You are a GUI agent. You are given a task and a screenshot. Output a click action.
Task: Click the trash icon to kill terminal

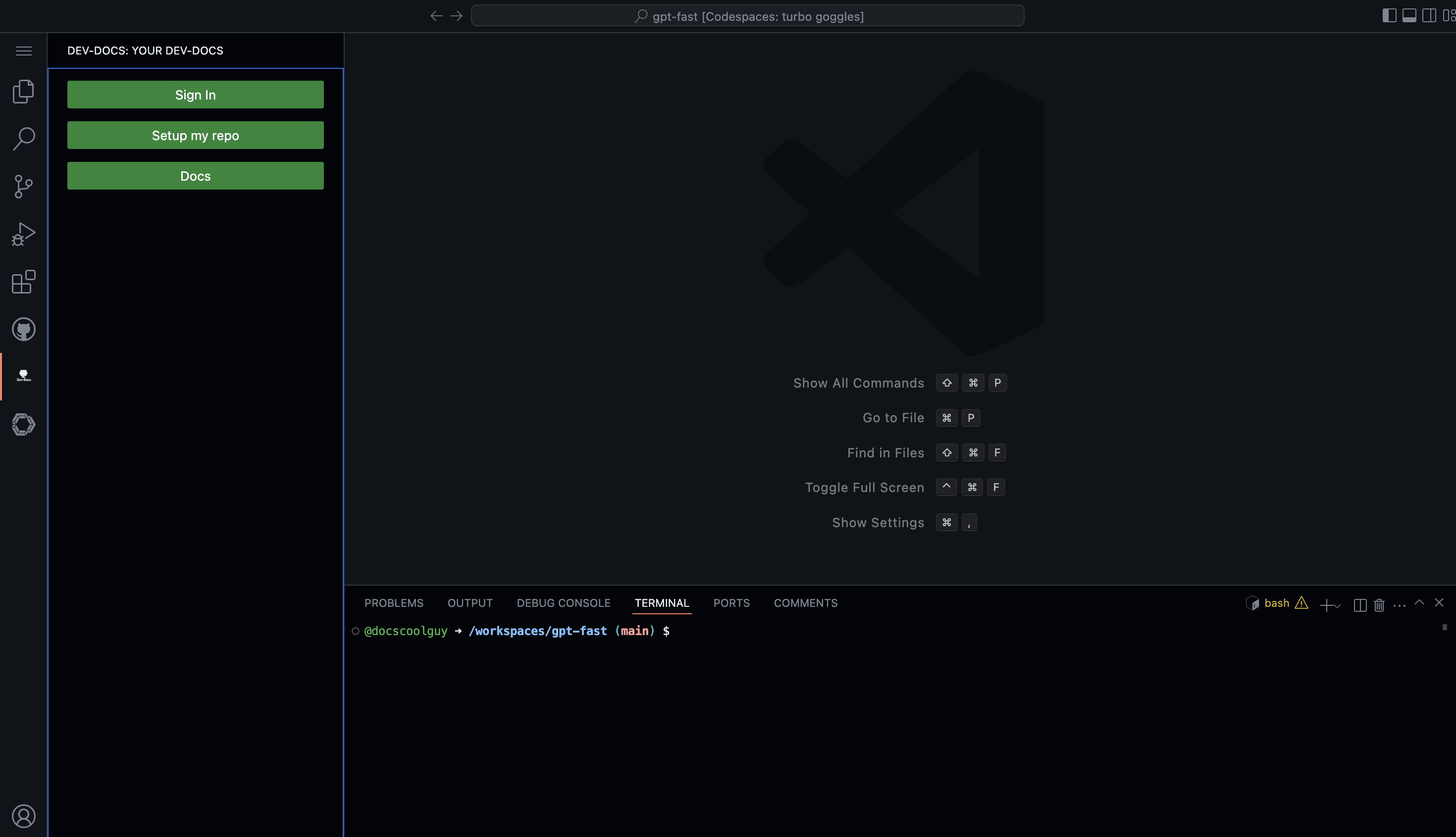pos(1379,604)
